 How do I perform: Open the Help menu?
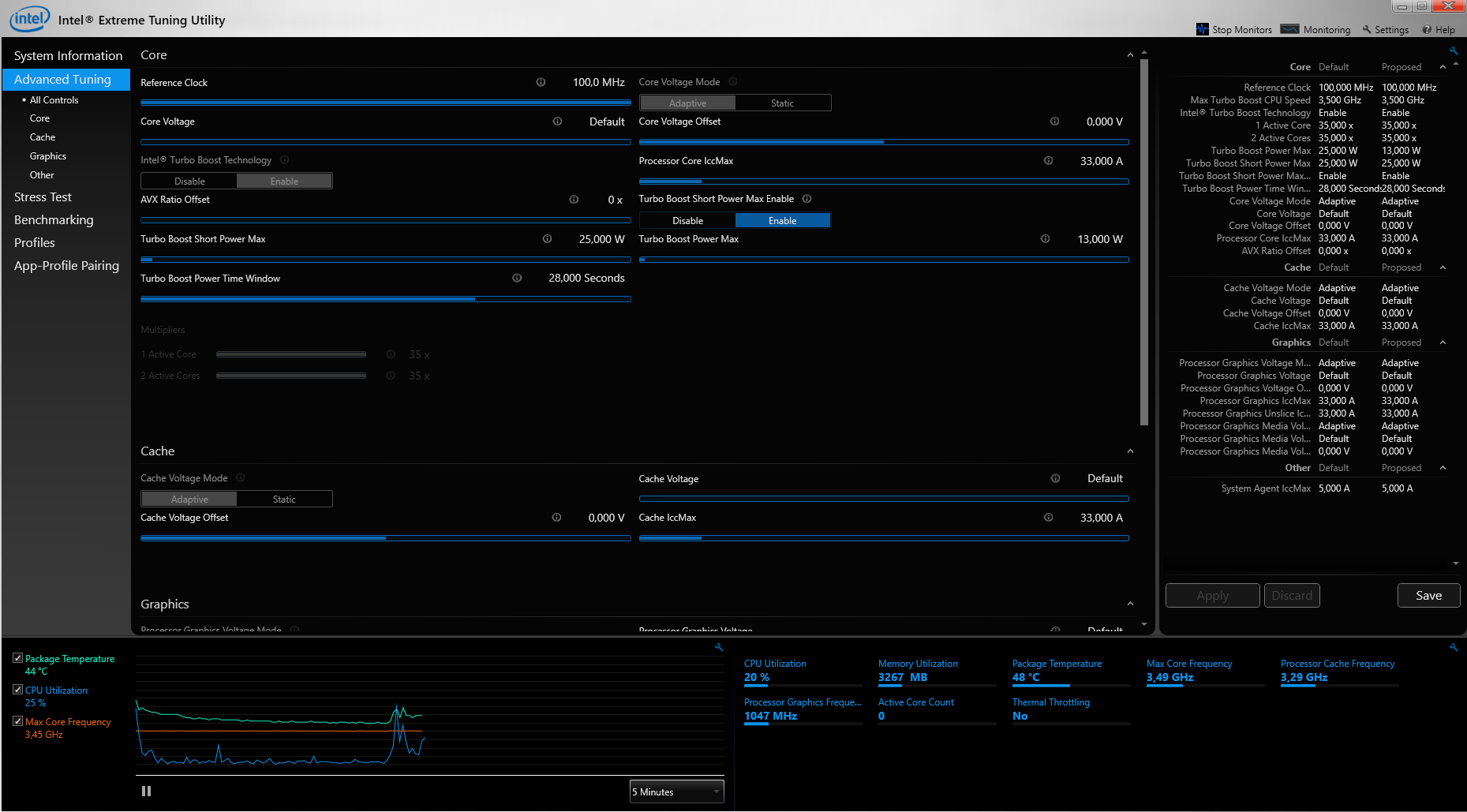click(x=1439, y=29)
